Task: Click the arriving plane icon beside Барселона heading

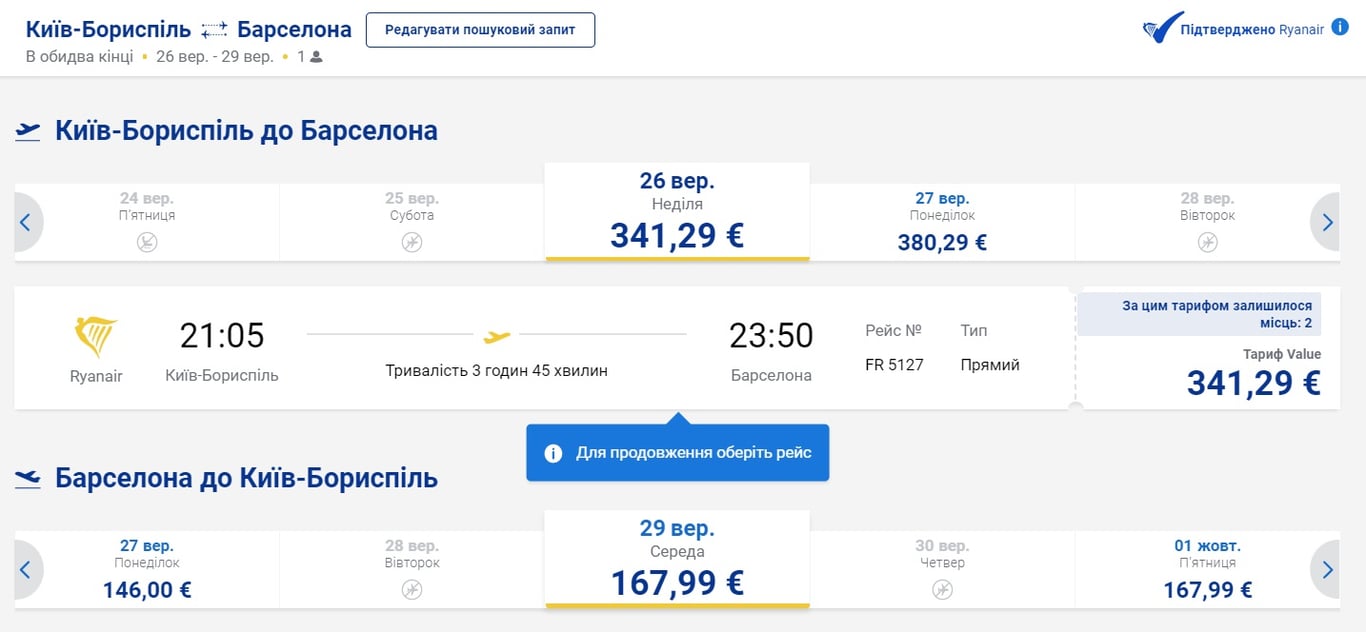Action: pyautogui.click(x=28, y=478)
